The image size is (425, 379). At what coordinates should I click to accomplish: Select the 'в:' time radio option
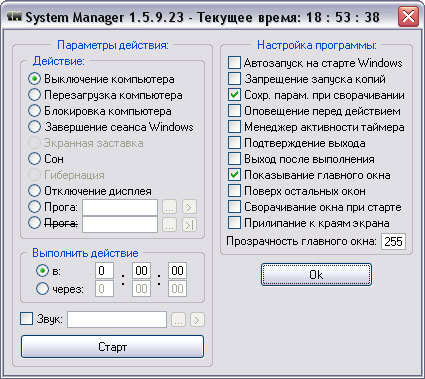coord(42,271)
